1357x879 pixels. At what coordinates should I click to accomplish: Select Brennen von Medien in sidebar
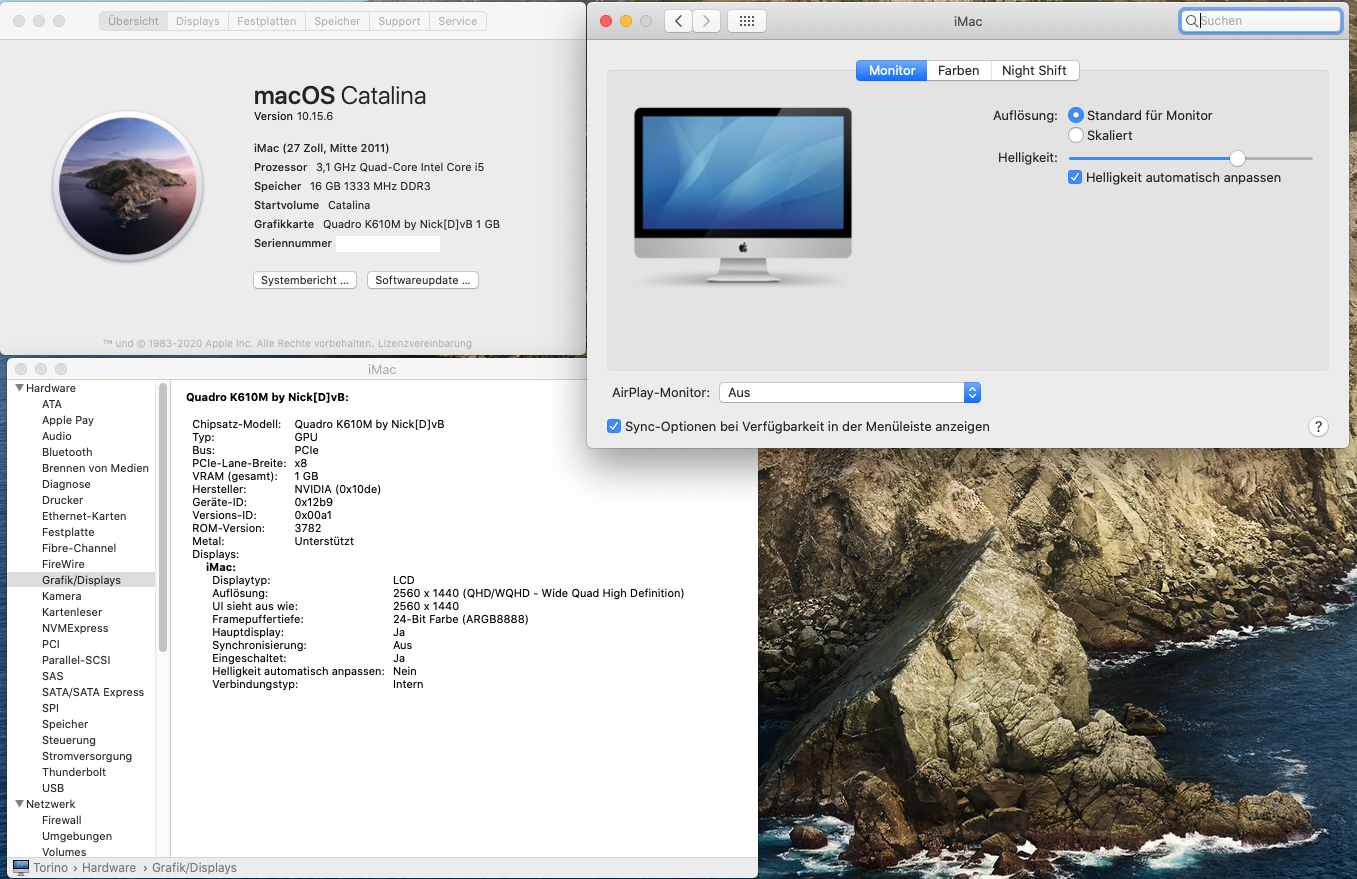click(x=95, y=468)
